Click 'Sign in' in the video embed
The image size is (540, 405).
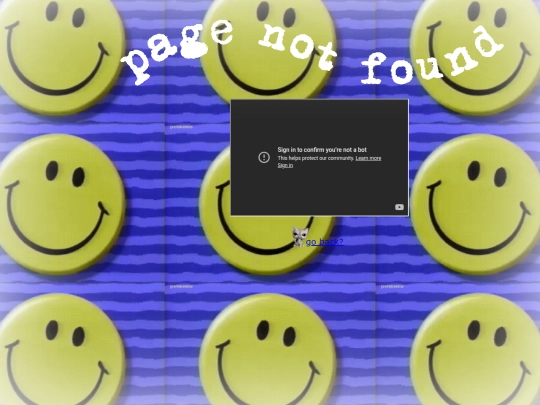(x=285, y=165)
